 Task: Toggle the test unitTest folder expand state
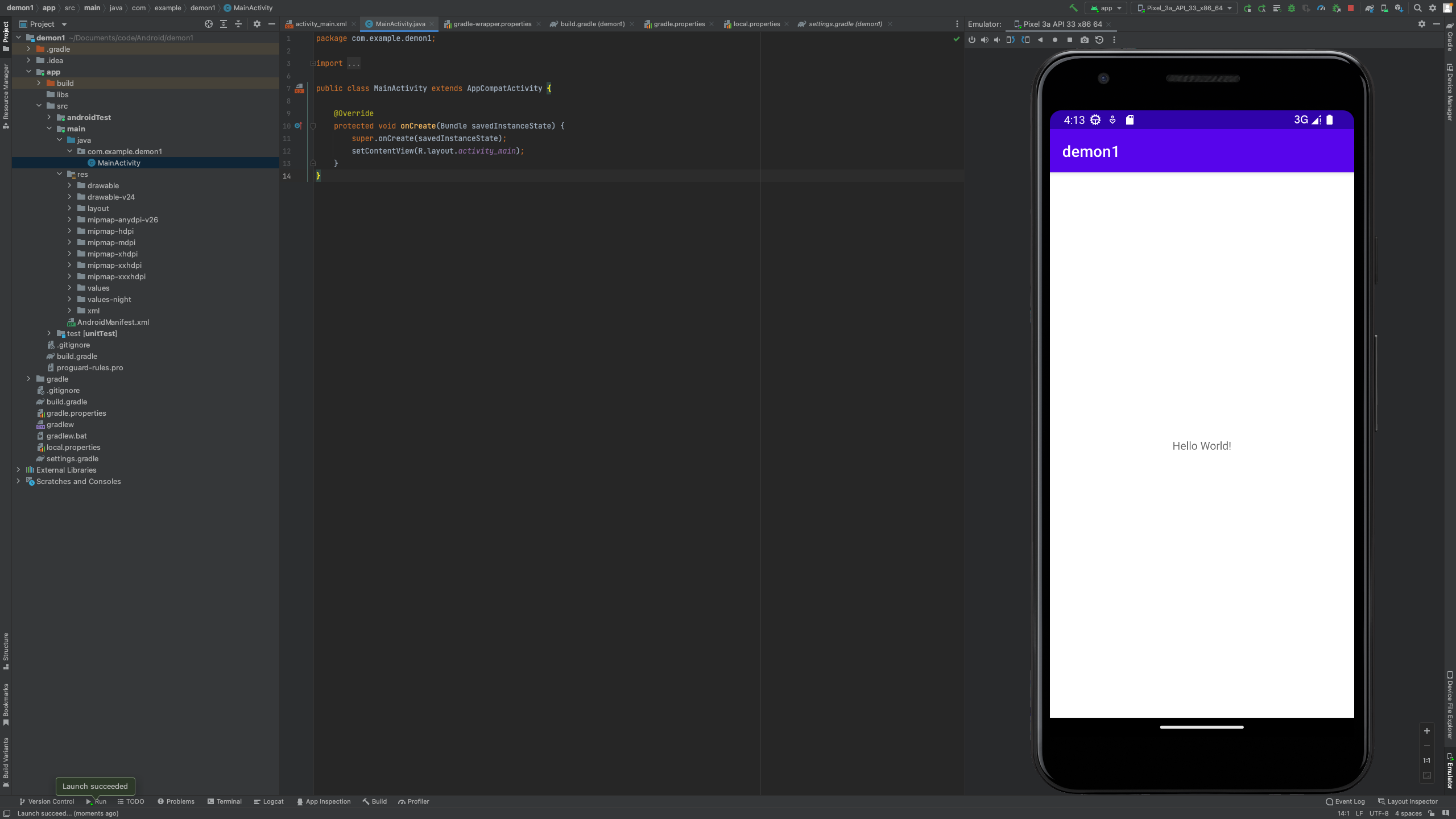click(48, 333)
